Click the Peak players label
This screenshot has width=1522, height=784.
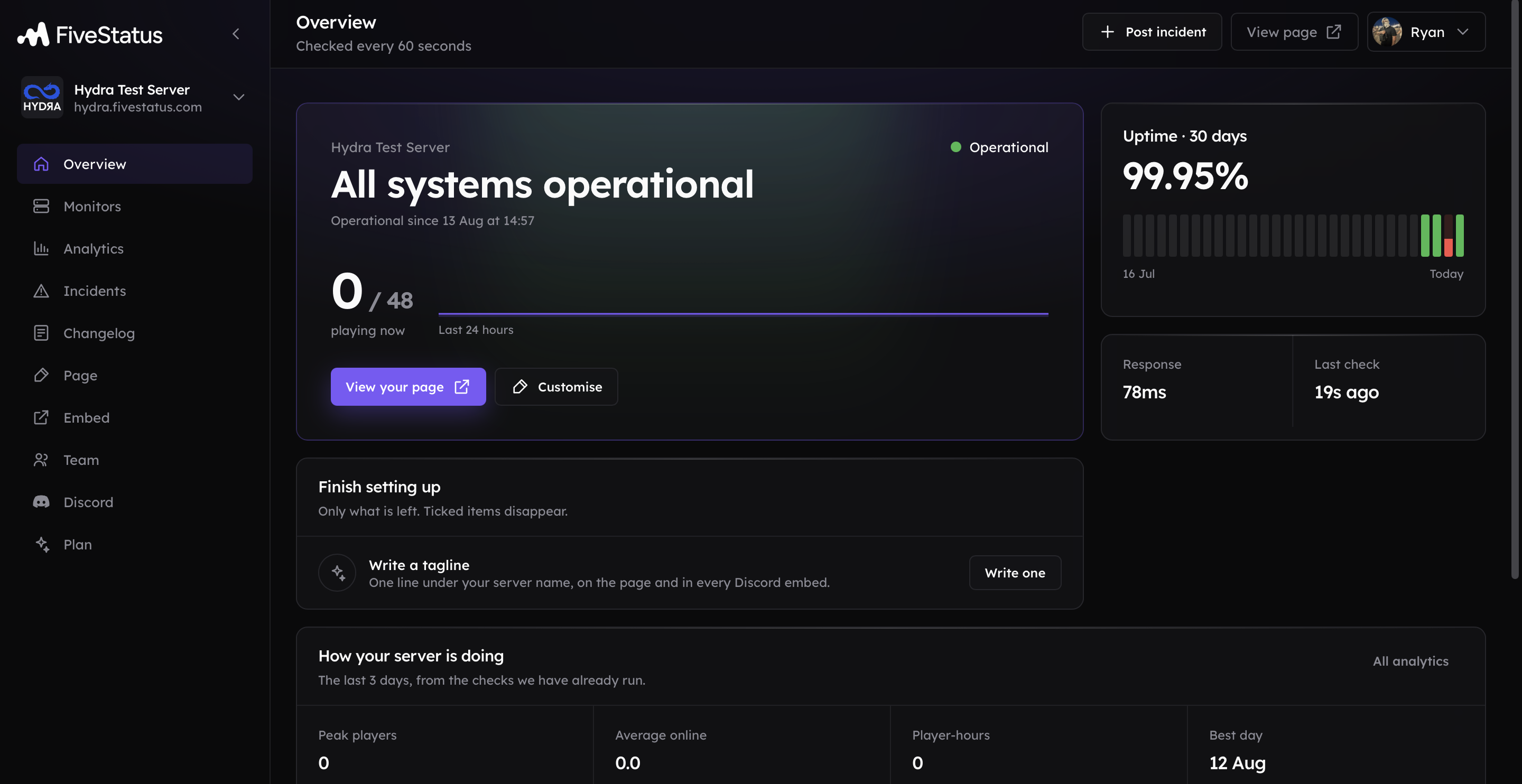coord(357,735)
